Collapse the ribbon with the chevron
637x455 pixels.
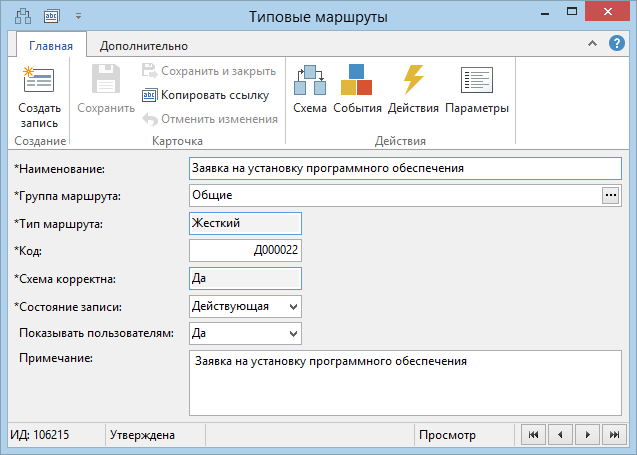(592, 43)
